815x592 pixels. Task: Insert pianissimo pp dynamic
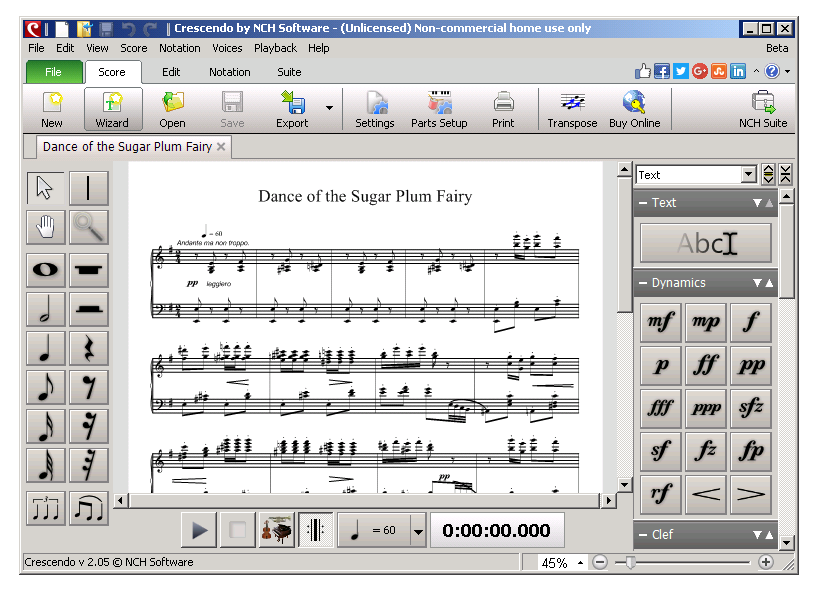coord(751,365)
